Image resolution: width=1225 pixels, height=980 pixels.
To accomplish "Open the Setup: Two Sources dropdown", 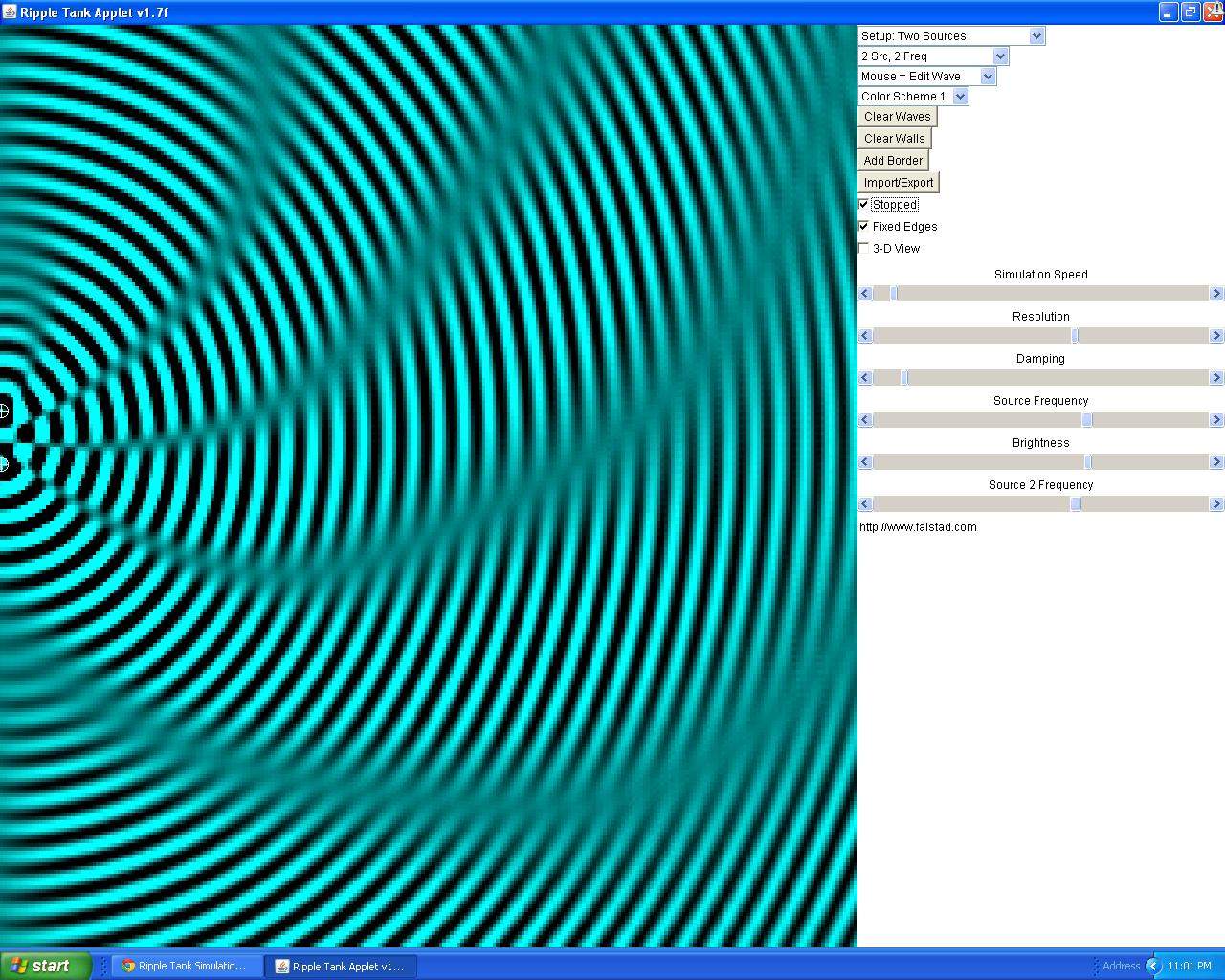I will [951, 36].
